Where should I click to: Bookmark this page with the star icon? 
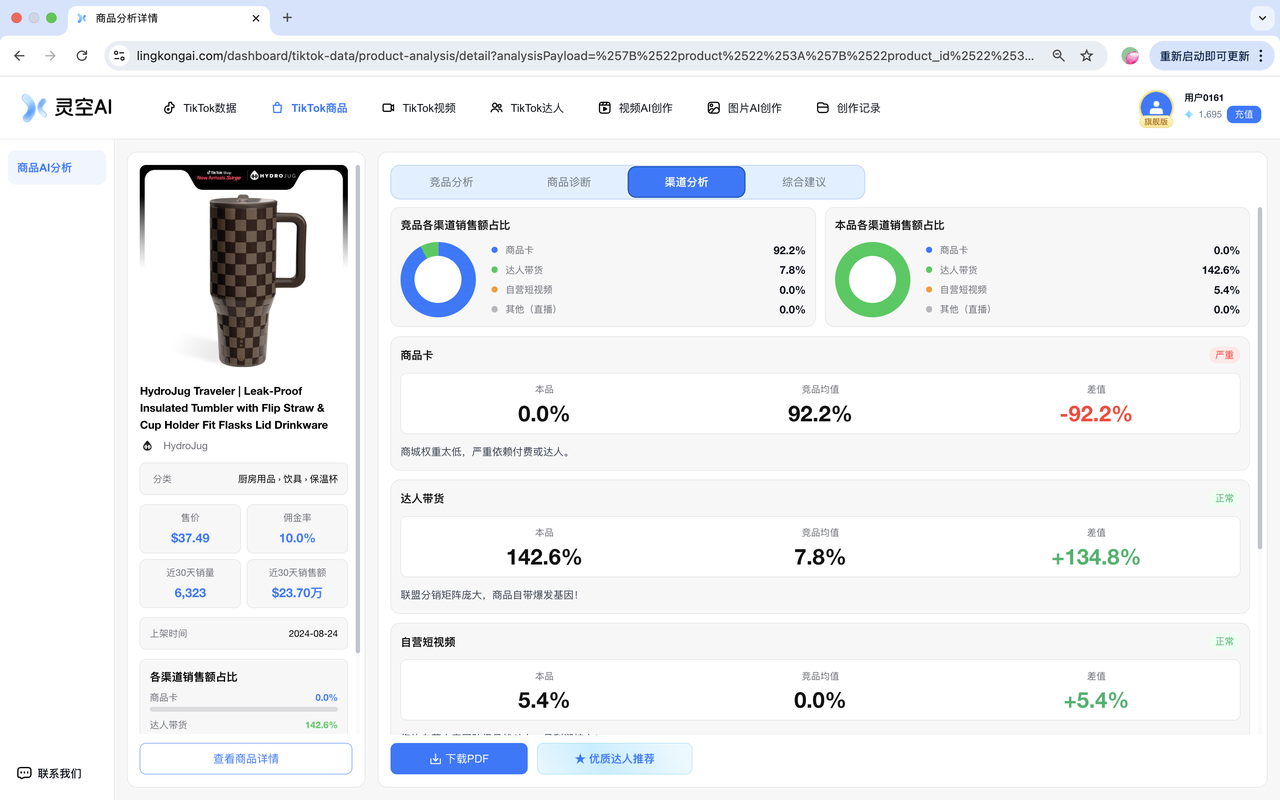[1087, 56]
